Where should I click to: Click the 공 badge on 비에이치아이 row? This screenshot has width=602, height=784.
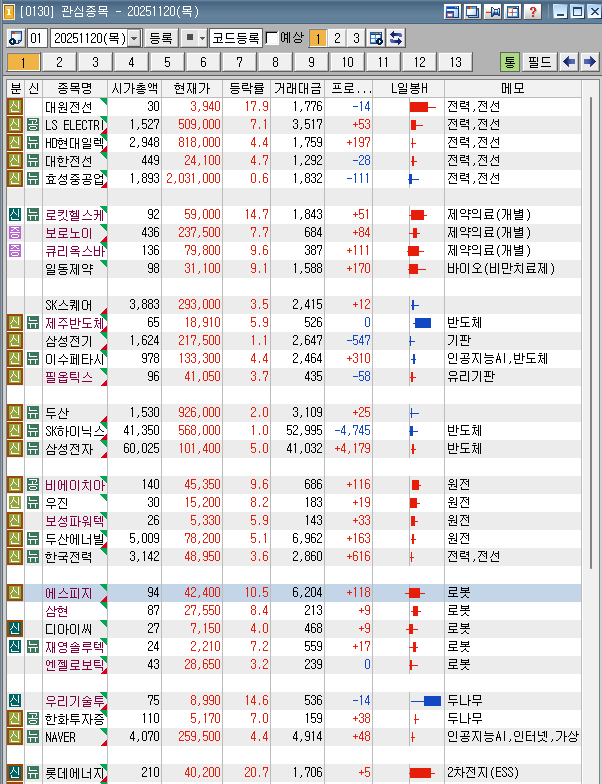[x=32, y=484]
